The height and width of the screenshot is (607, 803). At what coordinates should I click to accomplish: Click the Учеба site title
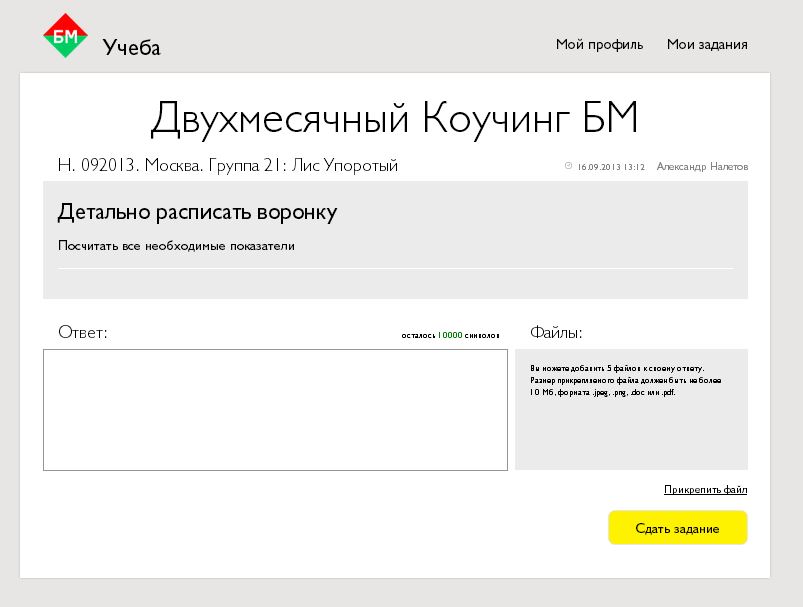click(x=132, y=47)
